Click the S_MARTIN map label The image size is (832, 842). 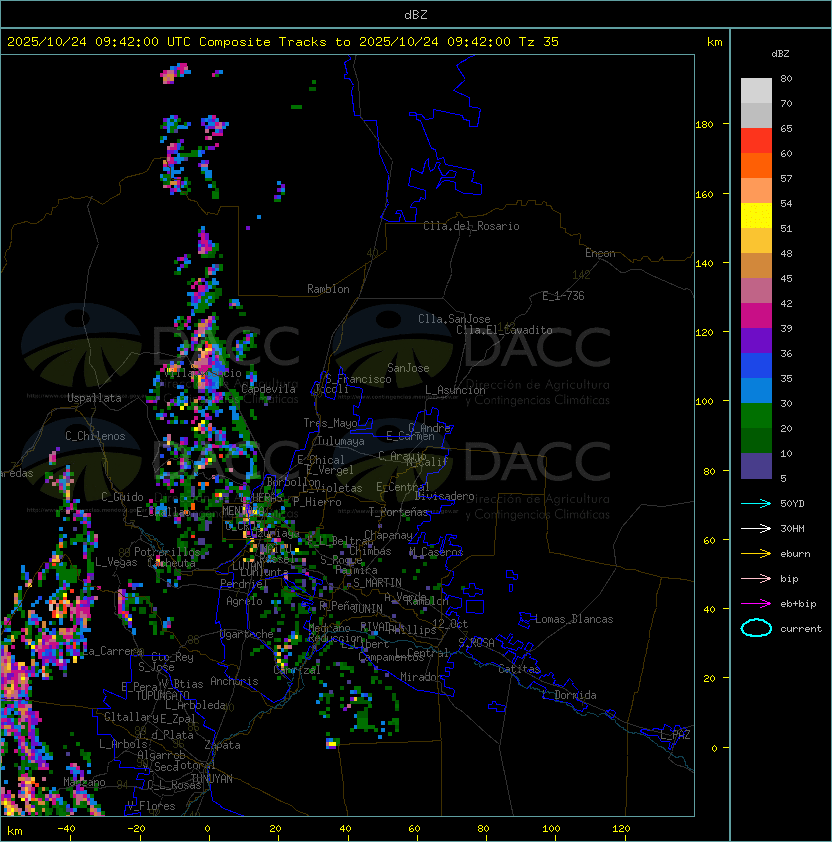point(377,583)
